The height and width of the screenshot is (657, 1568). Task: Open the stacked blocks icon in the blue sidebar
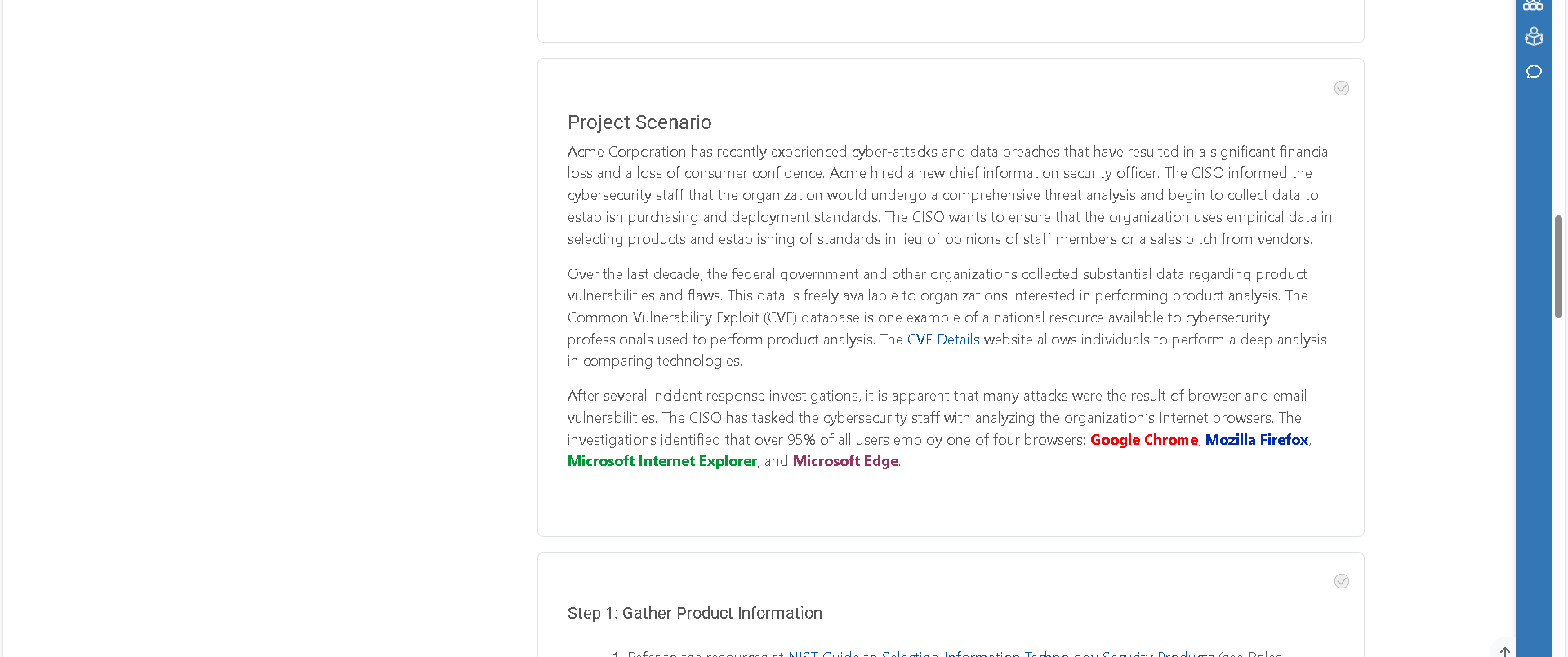[x=1533, y=4]
